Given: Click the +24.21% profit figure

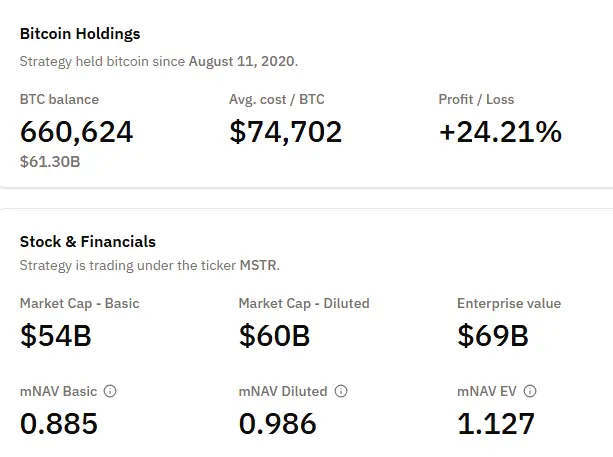Looking at the screenshot, I should click(500, 131).
